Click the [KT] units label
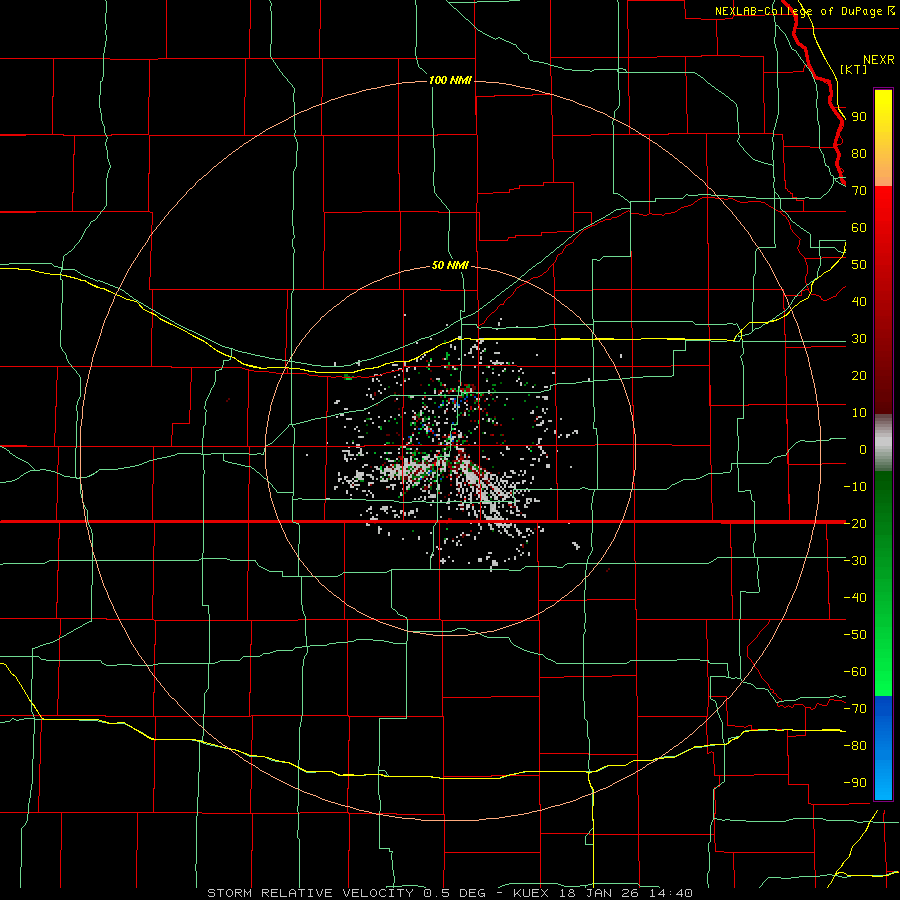 point(854,69)
